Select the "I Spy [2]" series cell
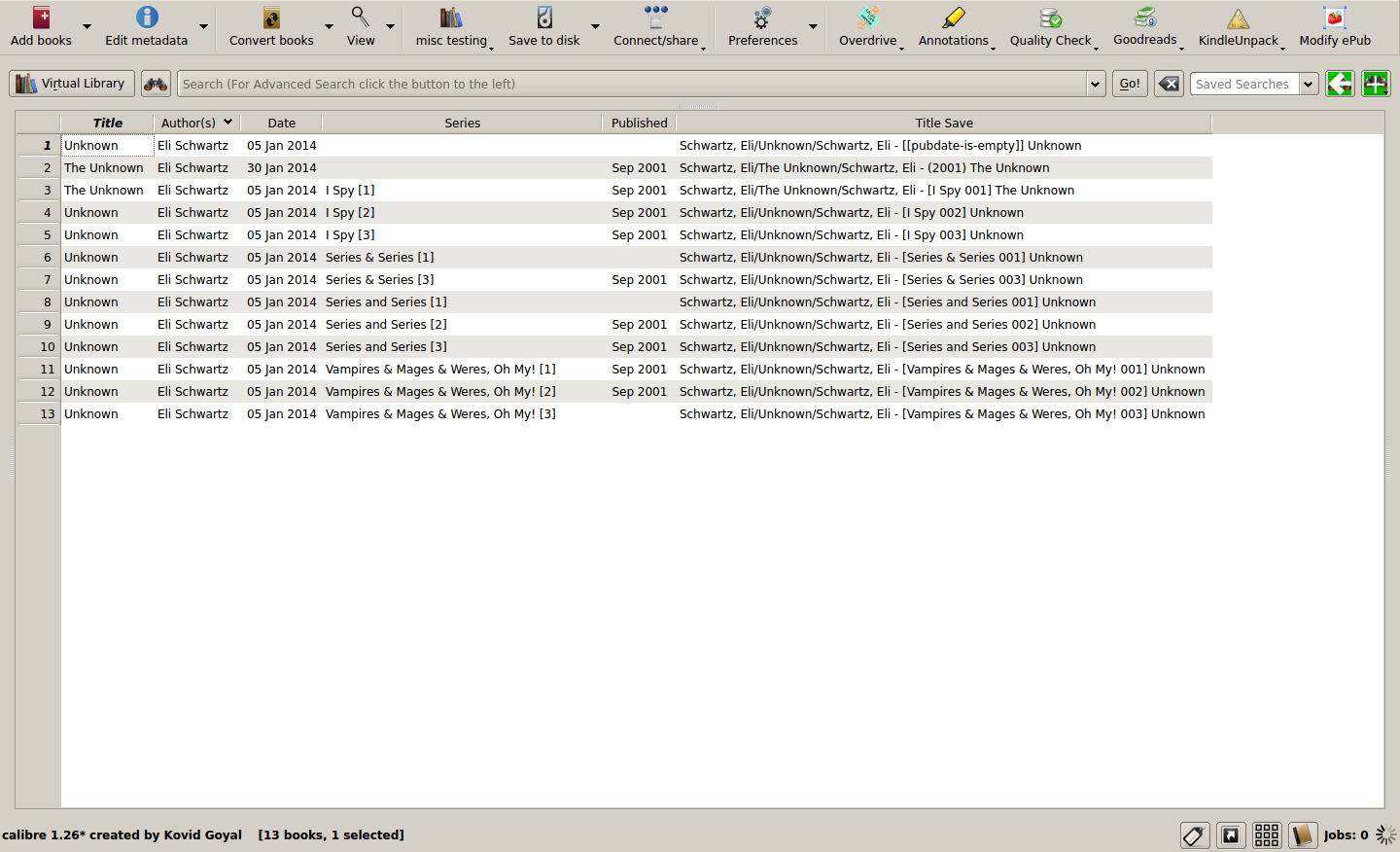Viewport: 1400px width, 852px height. (x=463, y=213)
